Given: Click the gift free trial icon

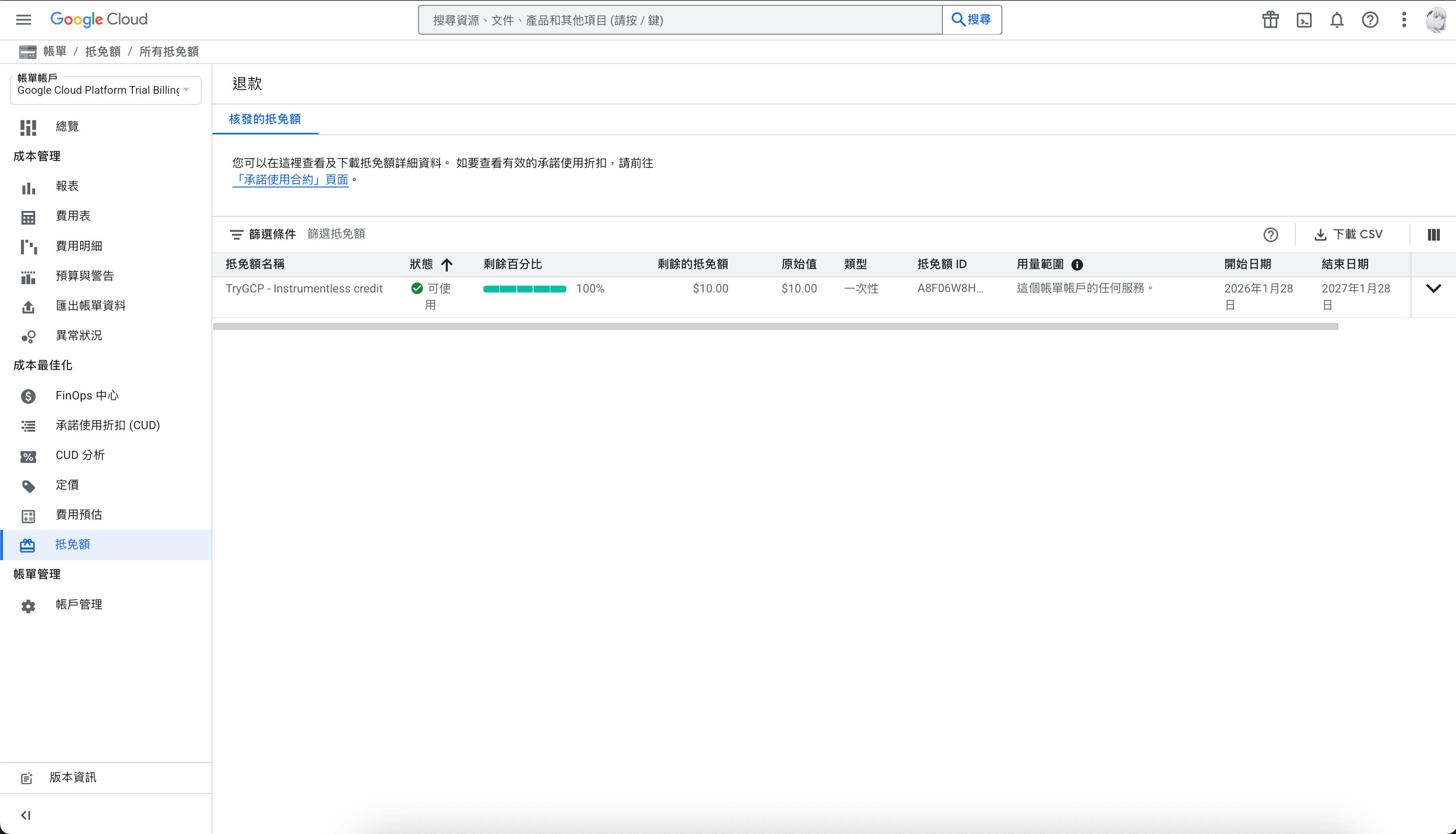Looking at the screenshot, I should (1270, 20).
